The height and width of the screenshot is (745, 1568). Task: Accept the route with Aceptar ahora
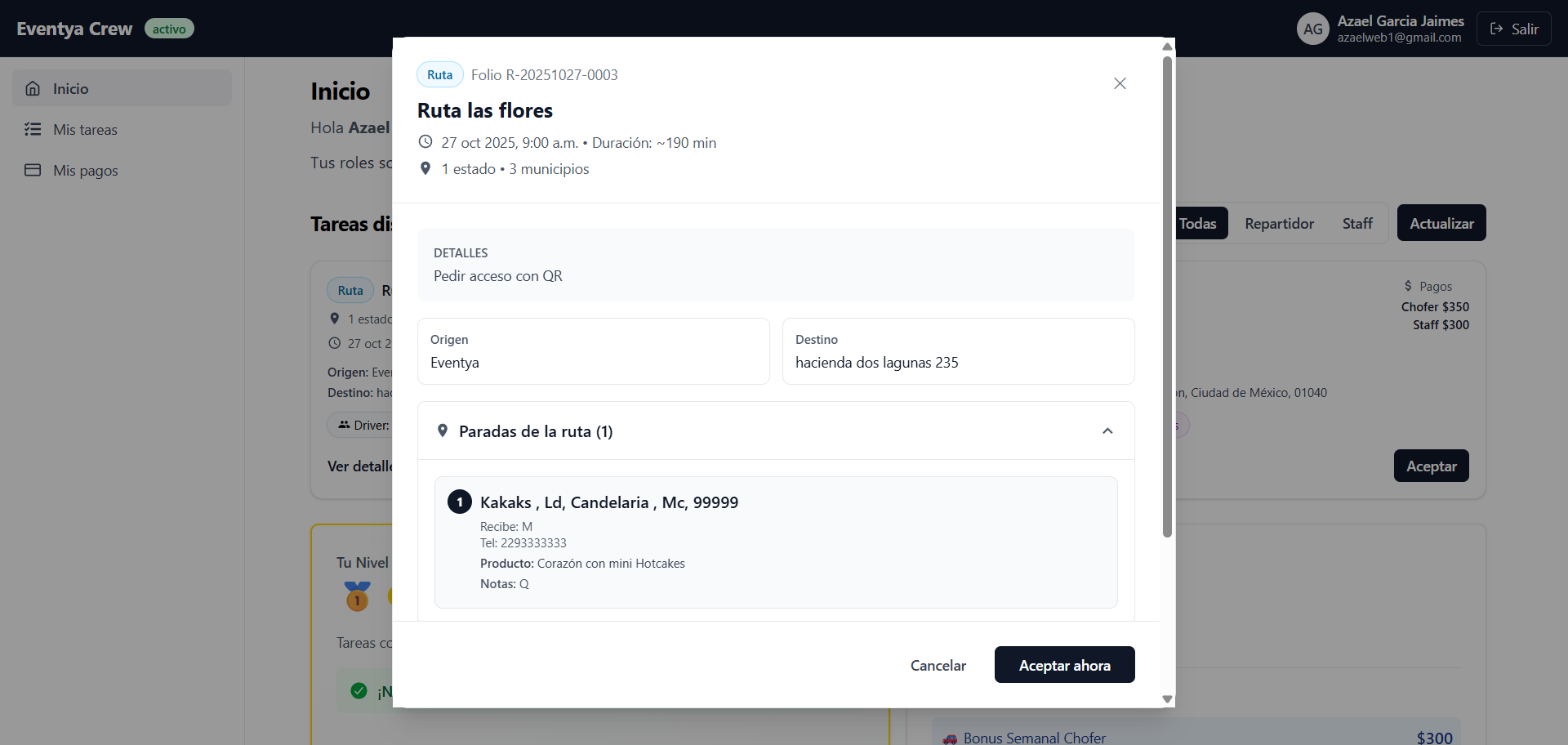(1064, 664)
